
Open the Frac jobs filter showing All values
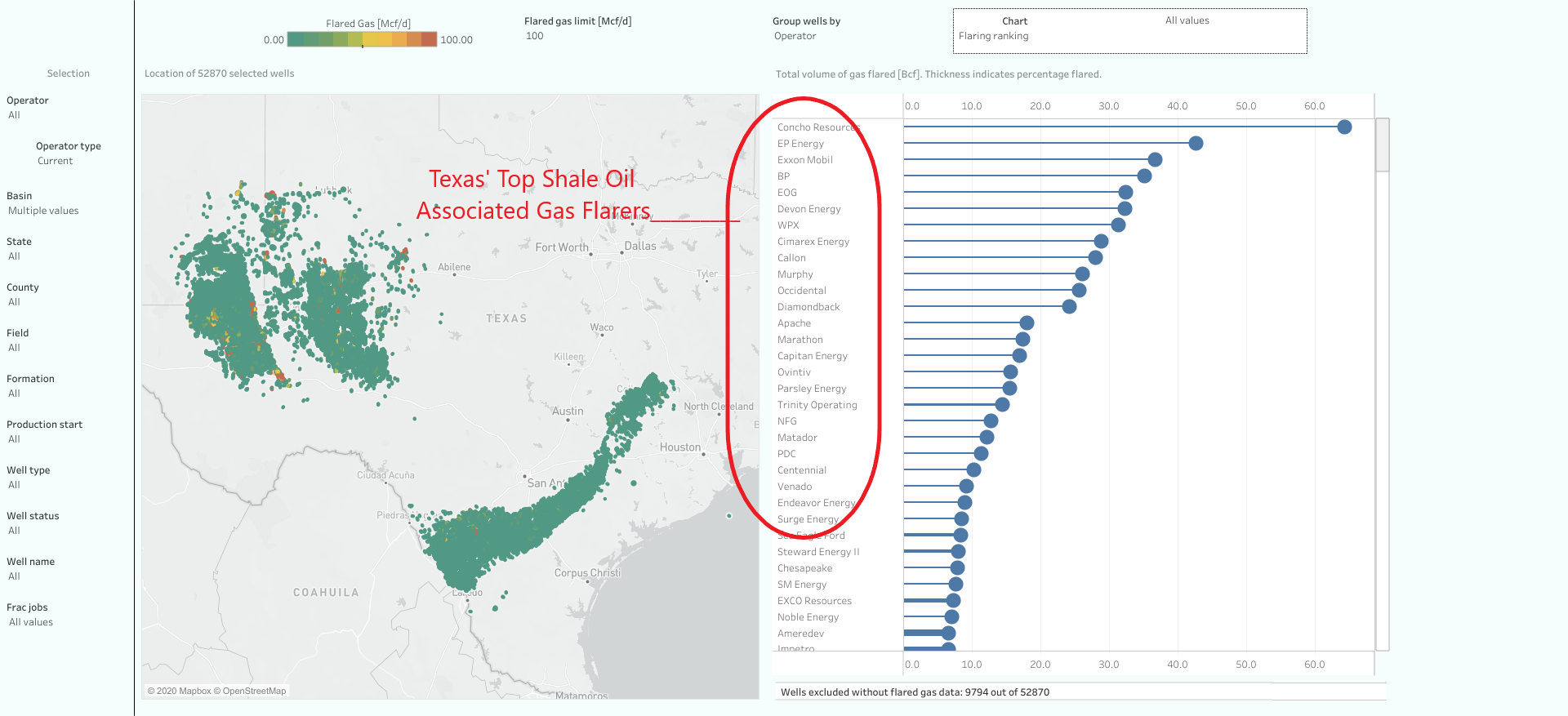(31, 622)
